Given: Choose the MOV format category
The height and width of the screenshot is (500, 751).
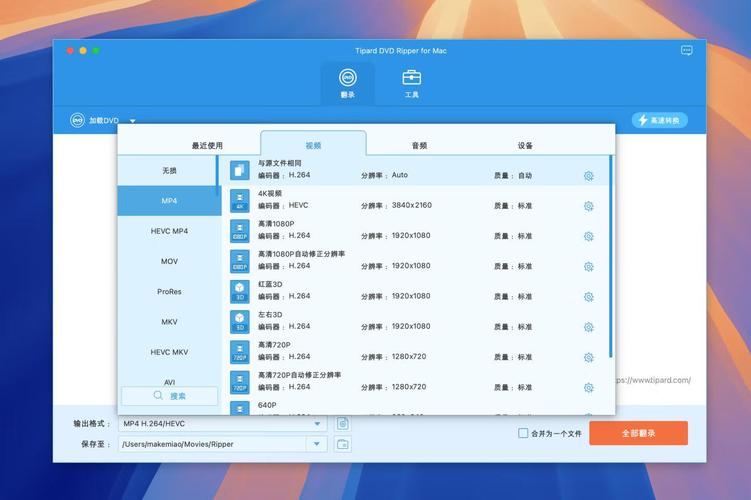Looking at the screenshot, I should coord(169,261).
